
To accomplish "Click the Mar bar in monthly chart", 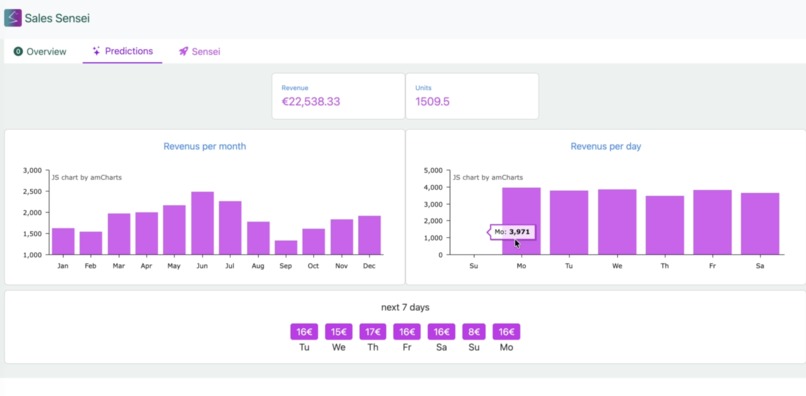I will pos(119,234).
